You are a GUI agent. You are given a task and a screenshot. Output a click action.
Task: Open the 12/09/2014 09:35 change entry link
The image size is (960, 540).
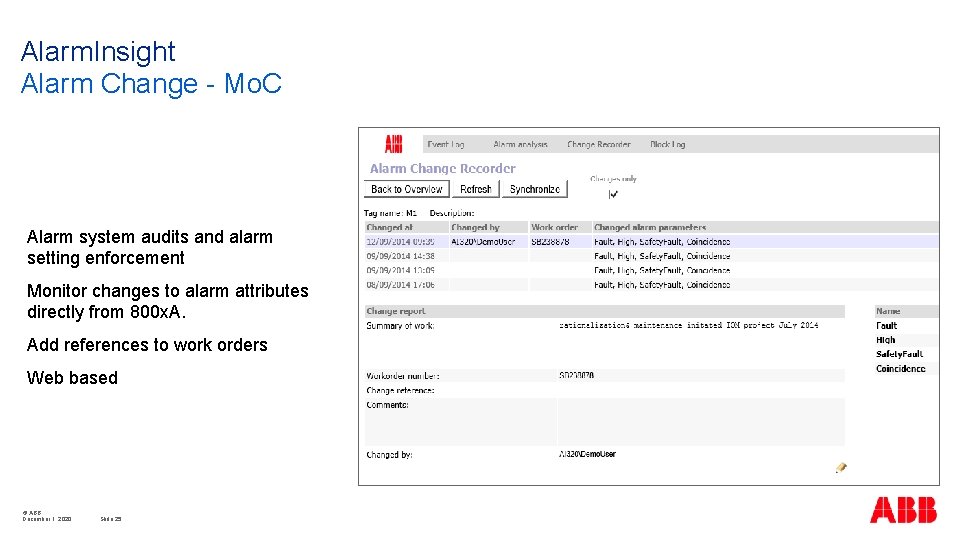(400, 242)
